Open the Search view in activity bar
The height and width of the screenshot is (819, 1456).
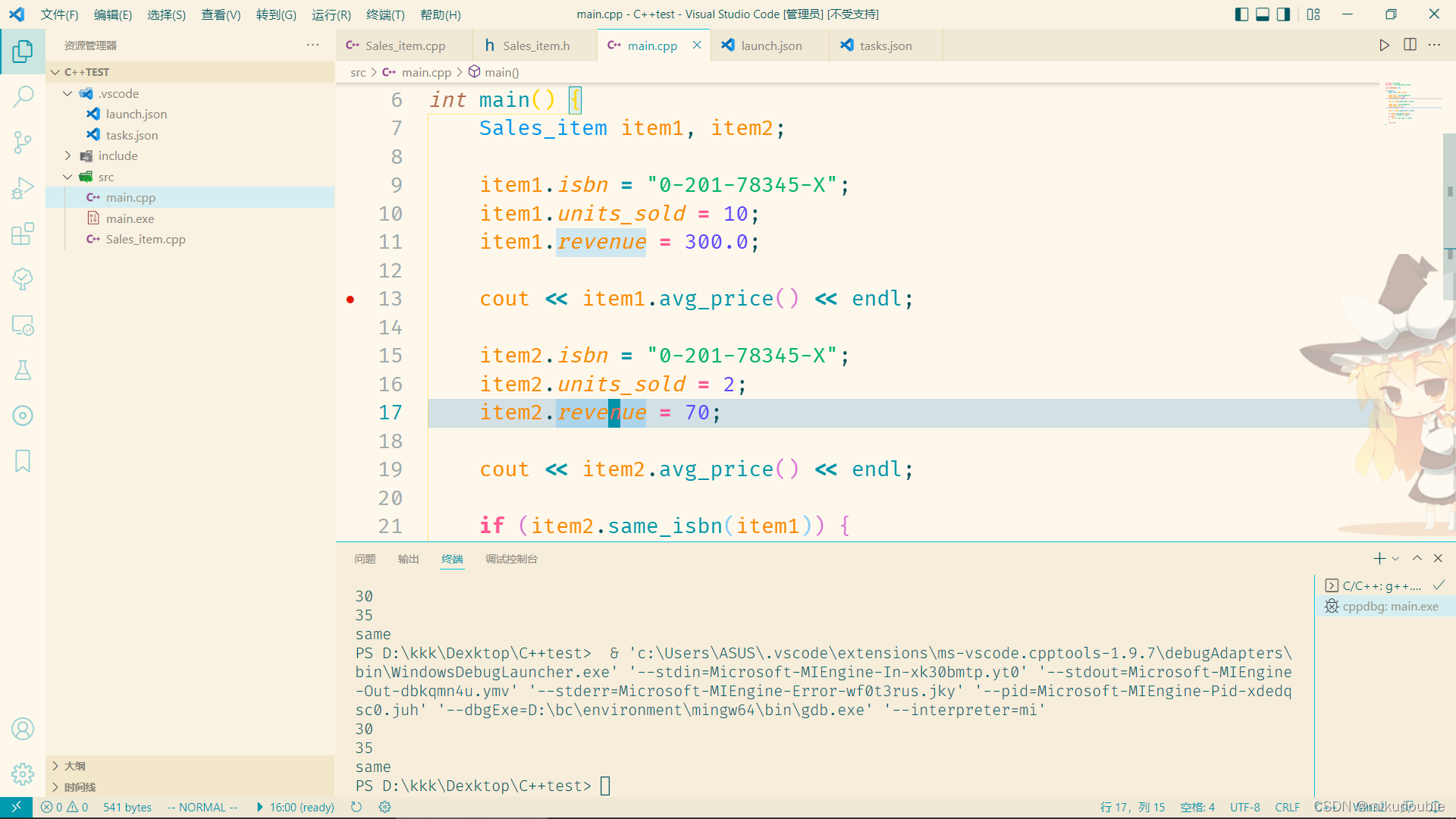tap(23, 96)
